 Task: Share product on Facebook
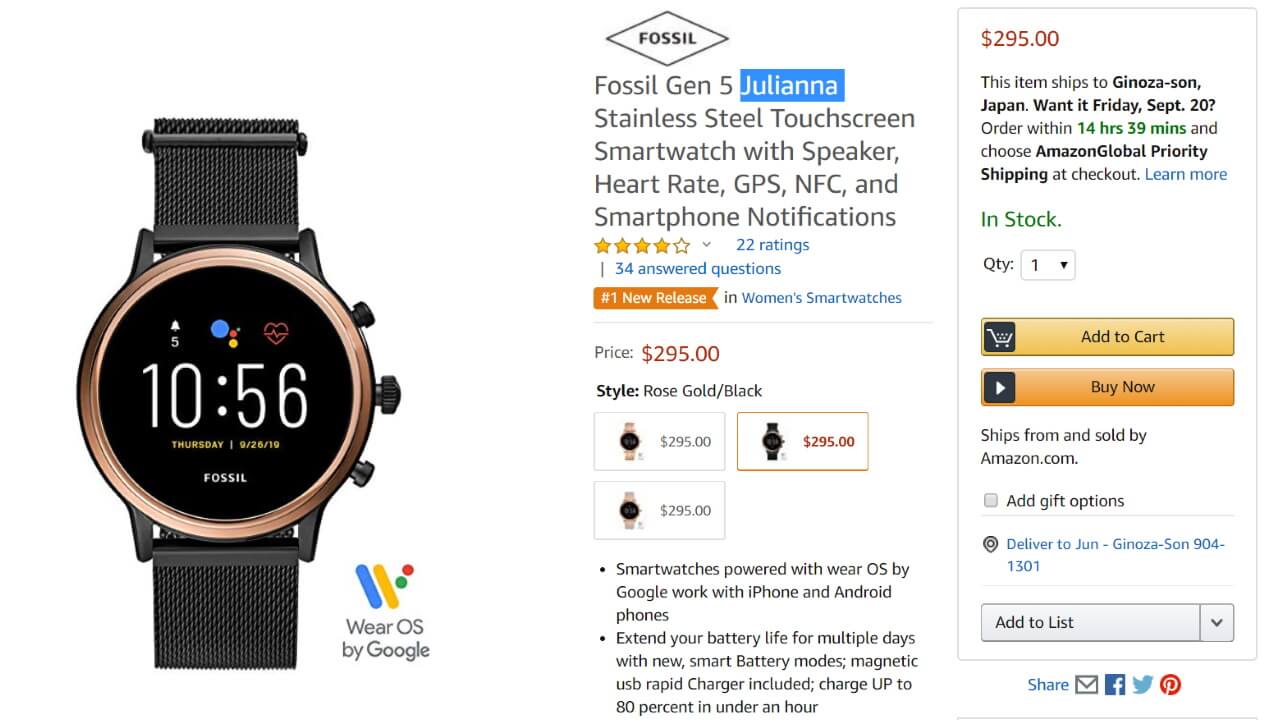[1115, 685]
